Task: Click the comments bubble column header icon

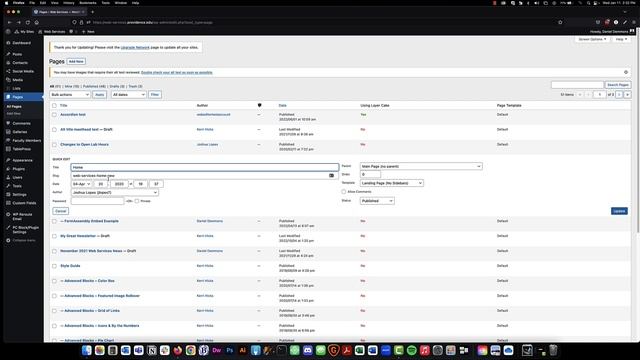Action: (x=259, y=105)
